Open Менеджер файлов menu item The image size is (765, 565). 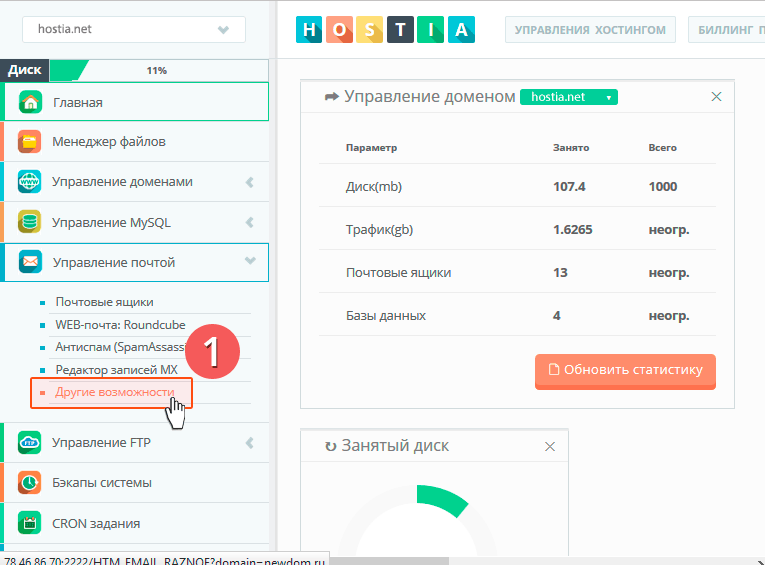click(136, 142)
